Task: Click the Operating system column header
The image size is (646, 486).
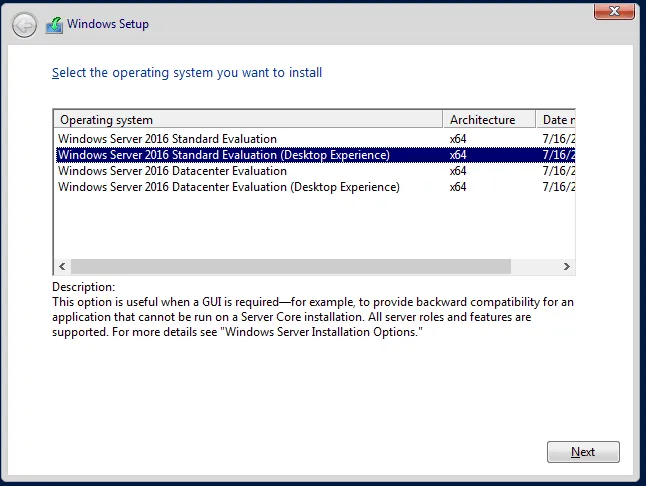Action: click(248, 119)
